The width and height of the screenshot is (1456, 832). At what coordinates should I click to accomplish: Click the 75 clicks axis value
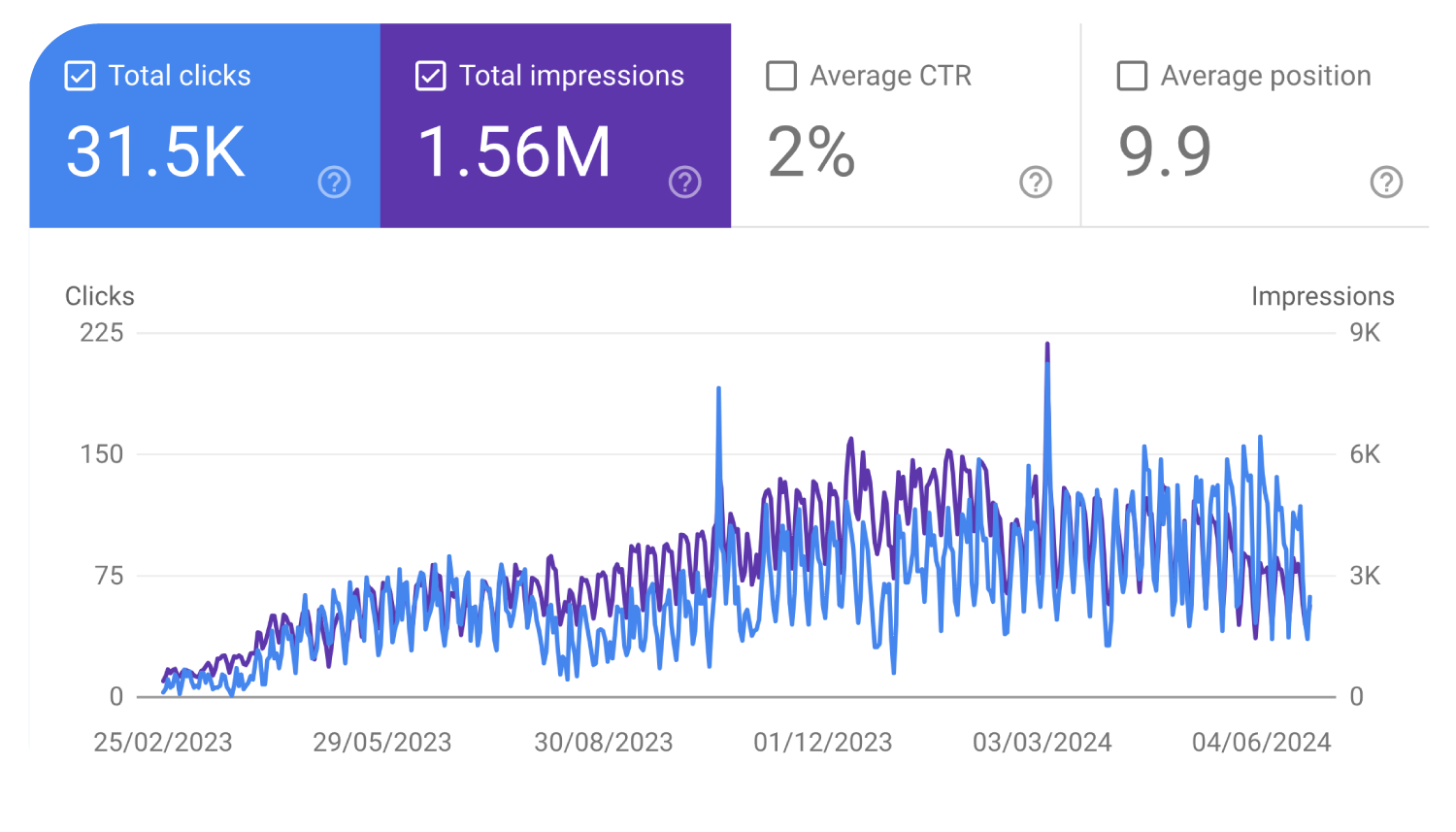pos(110,576)
